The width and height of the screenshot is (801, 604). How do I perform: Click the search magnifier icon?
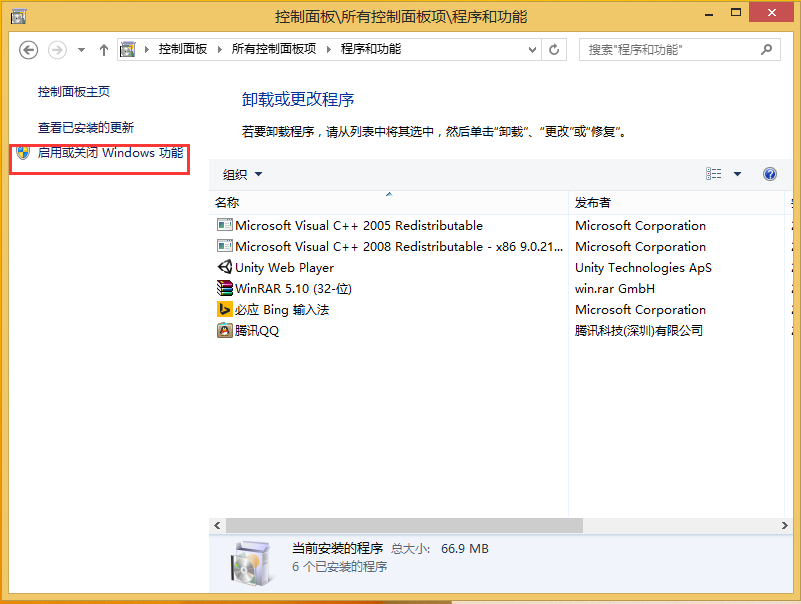pyautogui.click(x=766, y=50)
